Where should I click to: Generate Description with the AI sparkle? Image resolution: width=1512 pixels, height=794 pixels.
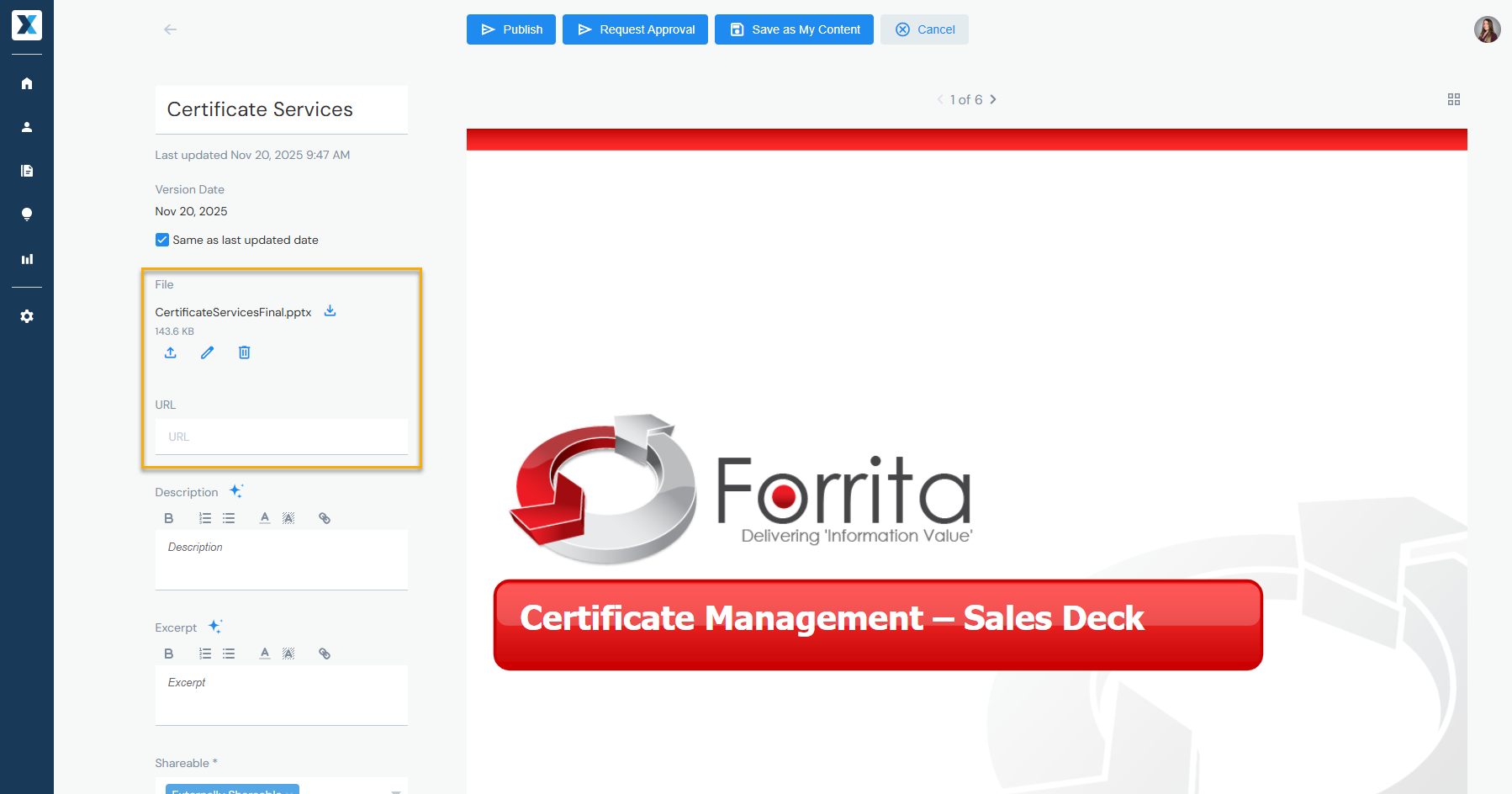[x=237, y=491]
